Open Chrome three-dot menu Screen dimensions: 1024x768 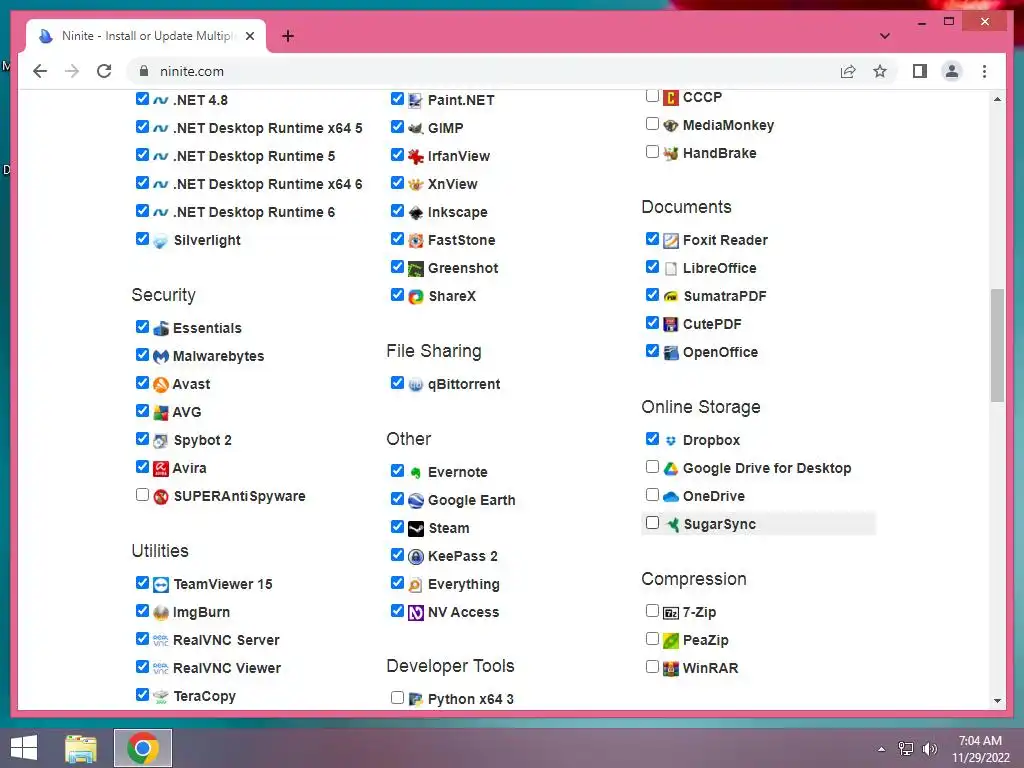(984, 71)
